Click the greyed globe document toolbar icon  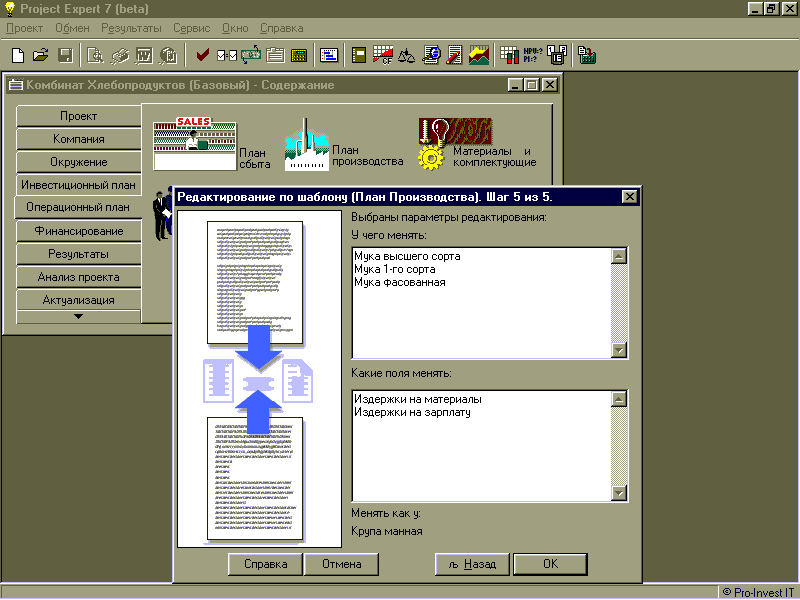[x=168, y=55]
